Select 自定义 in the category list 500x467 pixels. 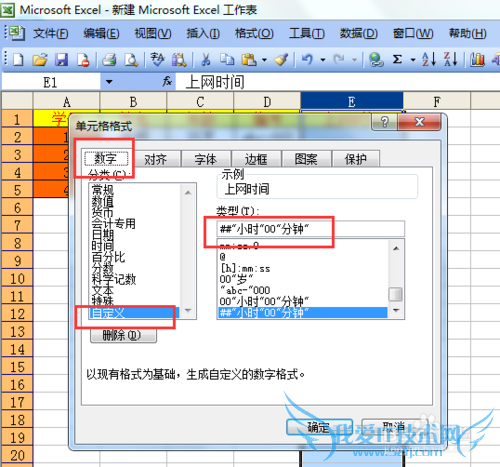click(135, 313)
